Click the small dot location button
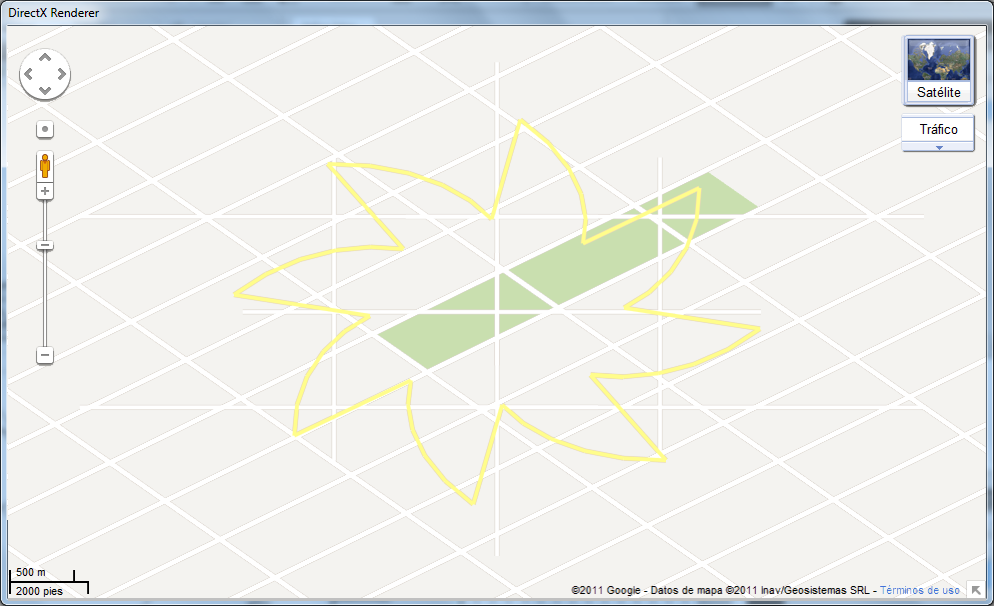The height and width of the screenshot is (606, 994). (x=45, y=129)
